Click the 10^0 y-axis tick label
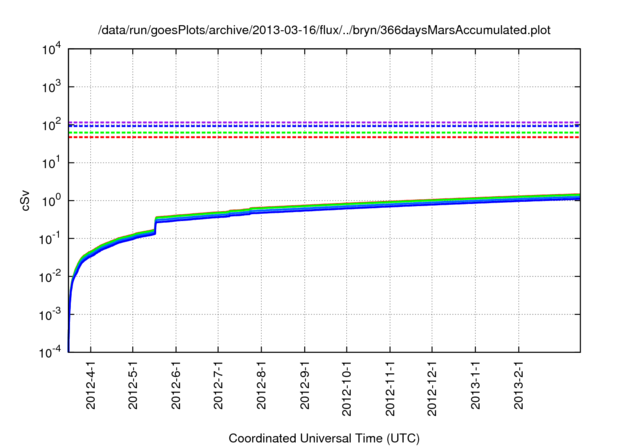 (x=51, y=201)
